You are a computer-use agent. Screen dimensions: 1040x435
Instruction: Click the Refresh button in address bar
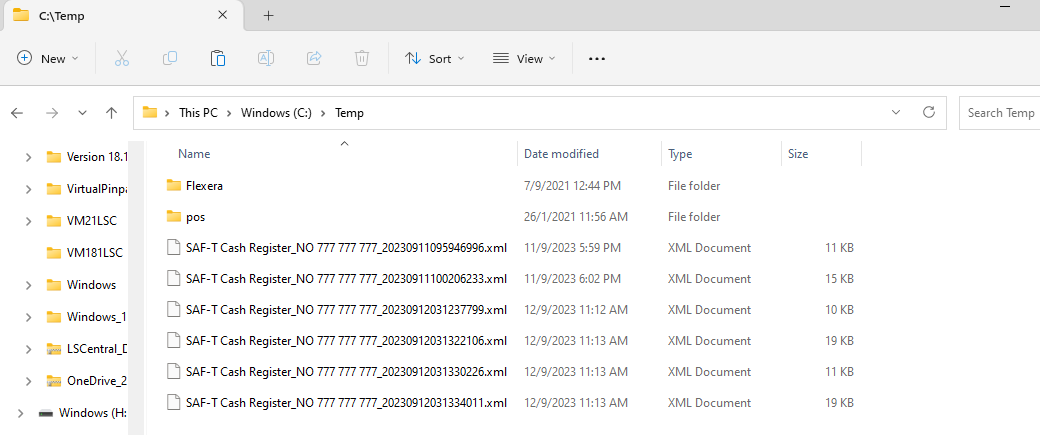[928, 113]
